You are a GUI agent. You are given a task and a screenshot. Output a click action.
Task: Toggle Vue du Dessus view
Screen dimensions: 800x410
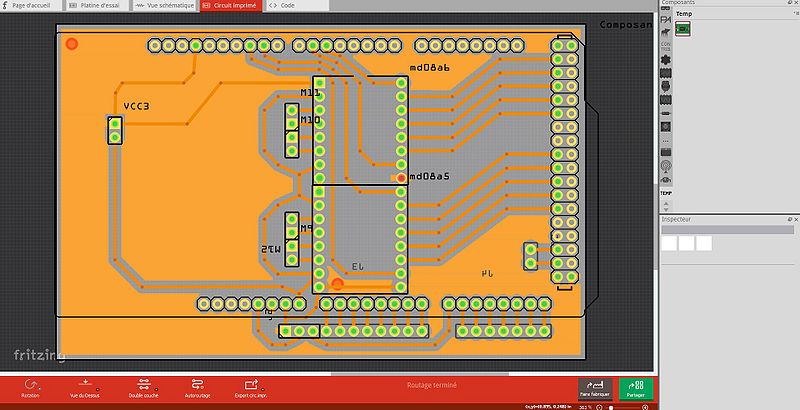[x=84, y=384]
